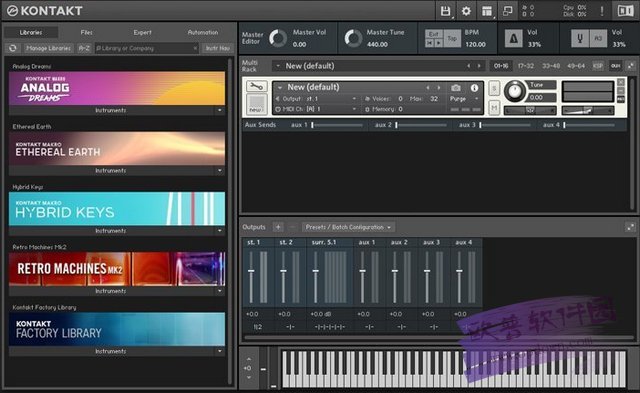Open Retro Machines Mk2 Instruments dropdown arrow
The image size is (640, 393).
pos(220,291)
